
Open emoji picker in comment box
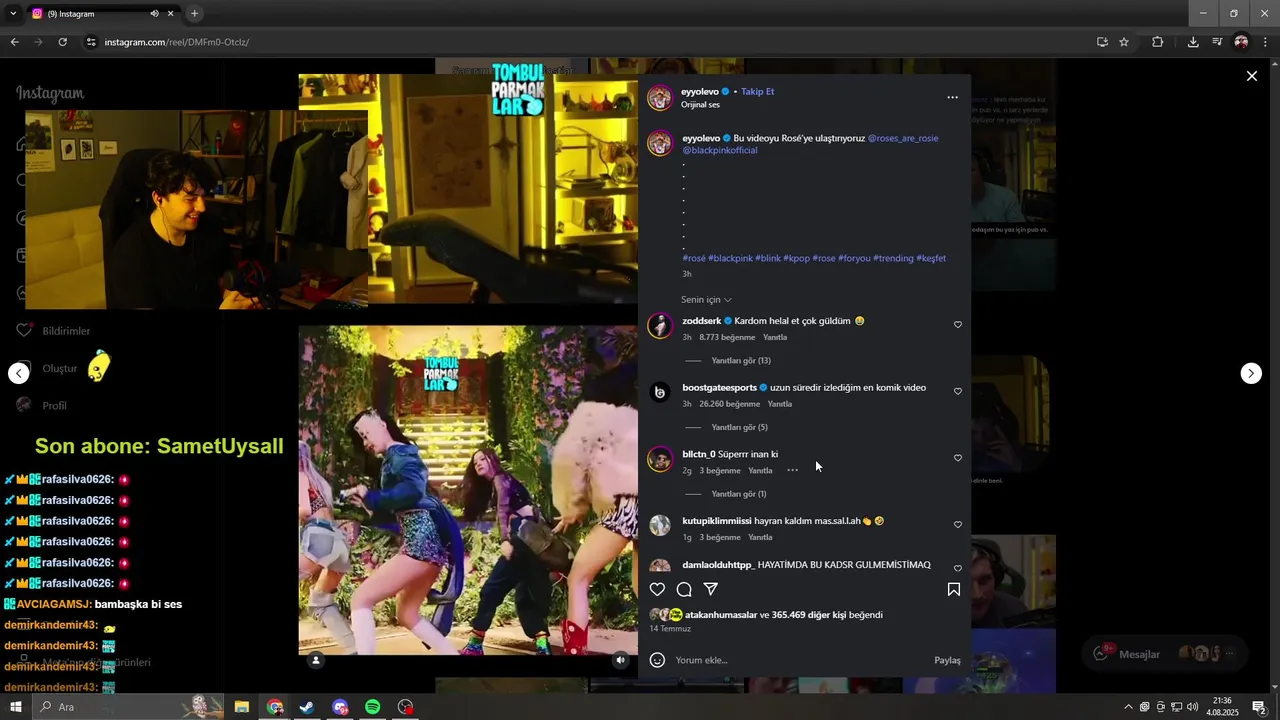click(x=657, y=660)
